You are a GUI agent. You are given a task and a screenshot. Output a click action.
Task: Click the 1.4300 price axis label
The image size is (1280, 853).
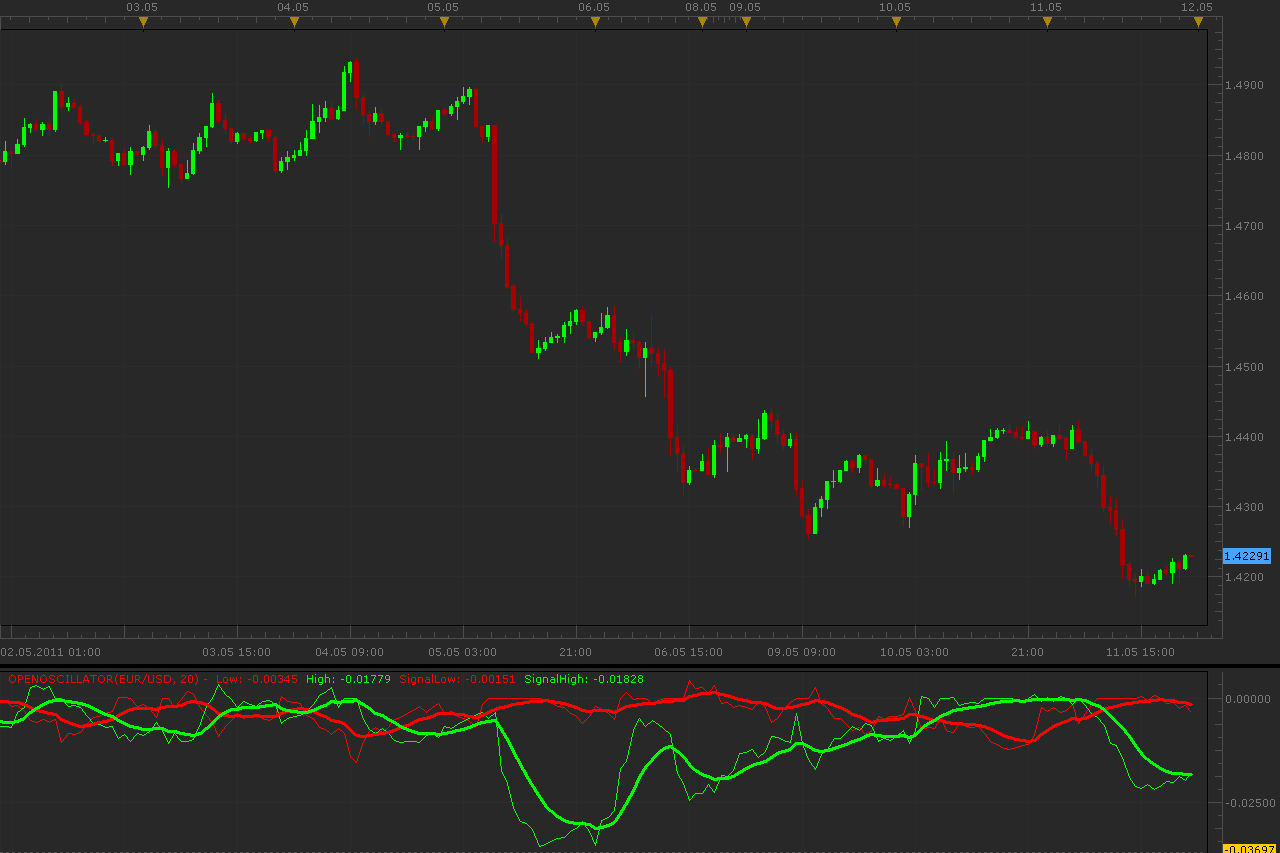coord(1244,507)
